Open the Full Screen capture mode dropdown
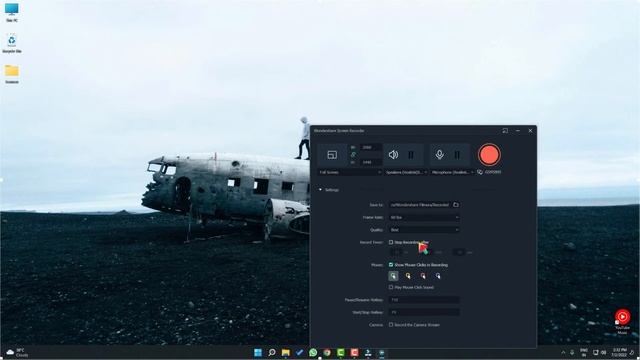 pyautogui.click(x=350, y=172)
